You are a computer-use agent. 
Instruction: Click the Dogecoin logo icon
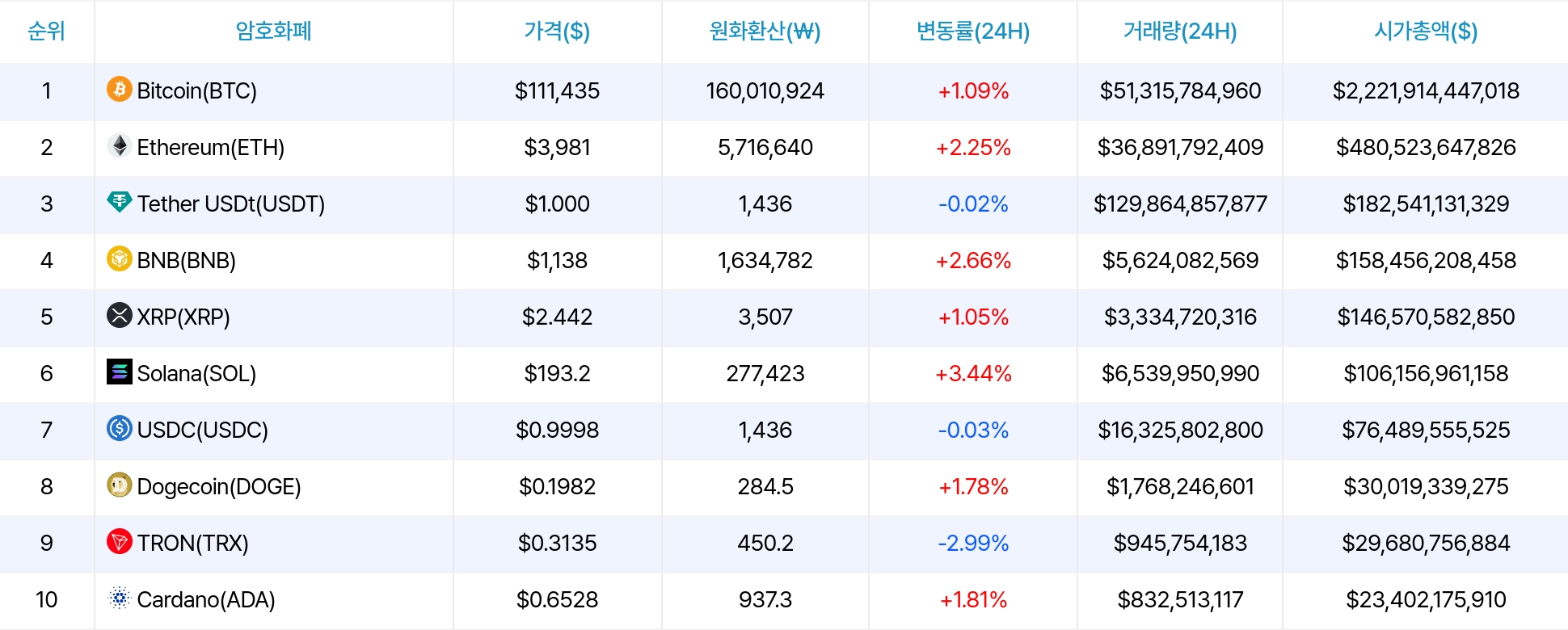(120, 485)
